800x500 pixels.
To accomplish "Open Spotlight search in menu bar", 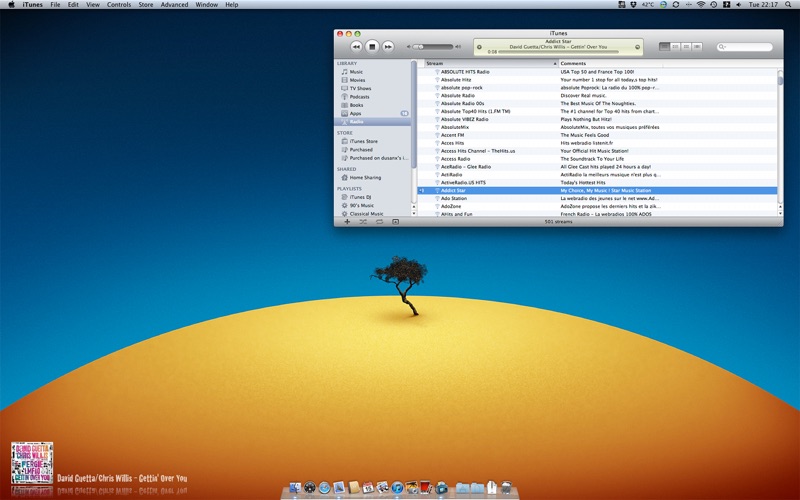I will pos(789,5).
